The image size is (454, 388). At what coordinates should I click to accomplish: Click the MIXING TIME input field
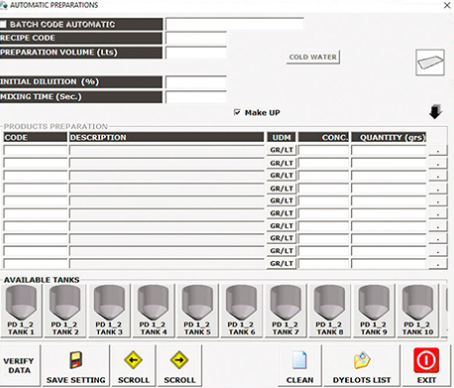point(196,97)
